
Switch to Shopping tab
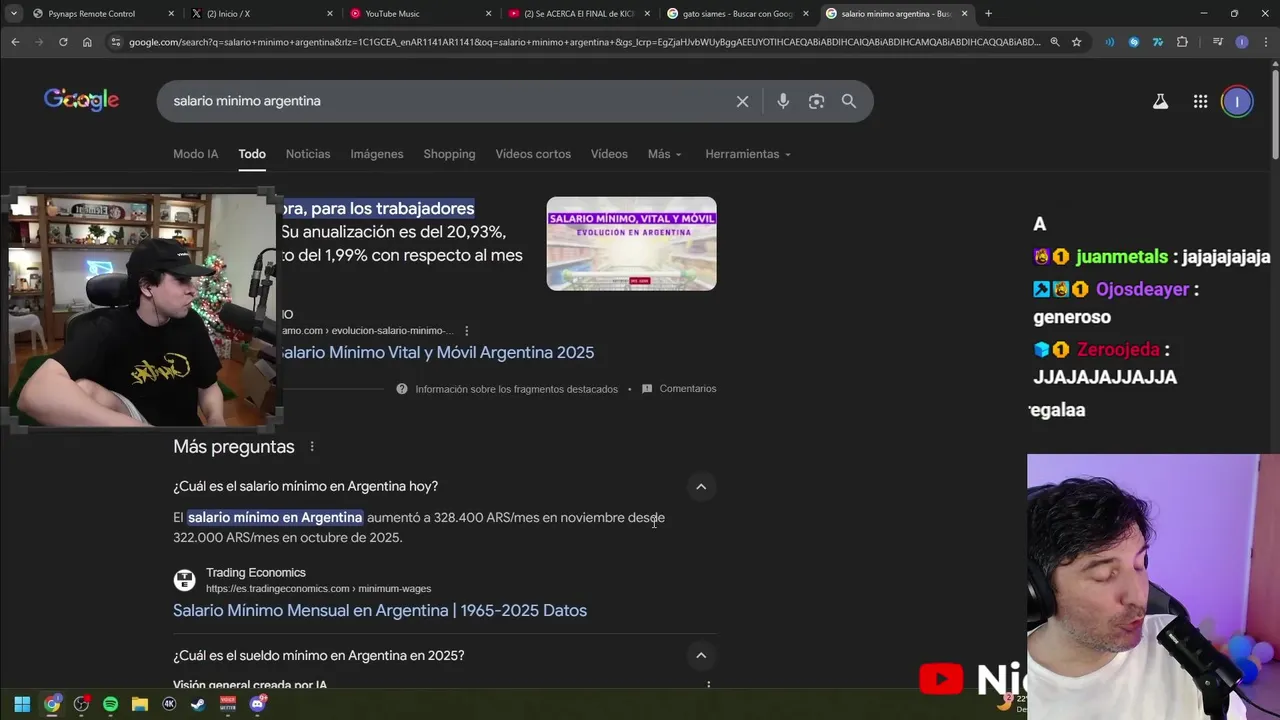pos(449,154)
